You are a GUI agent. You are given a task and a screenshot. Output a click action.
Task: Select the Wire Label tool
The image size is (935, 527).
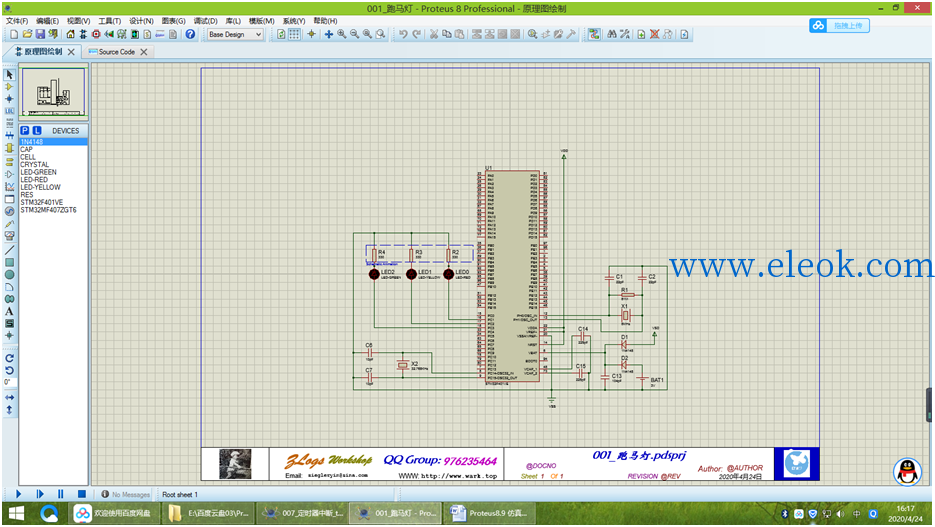pyautogui.click(x=10, y=111)
